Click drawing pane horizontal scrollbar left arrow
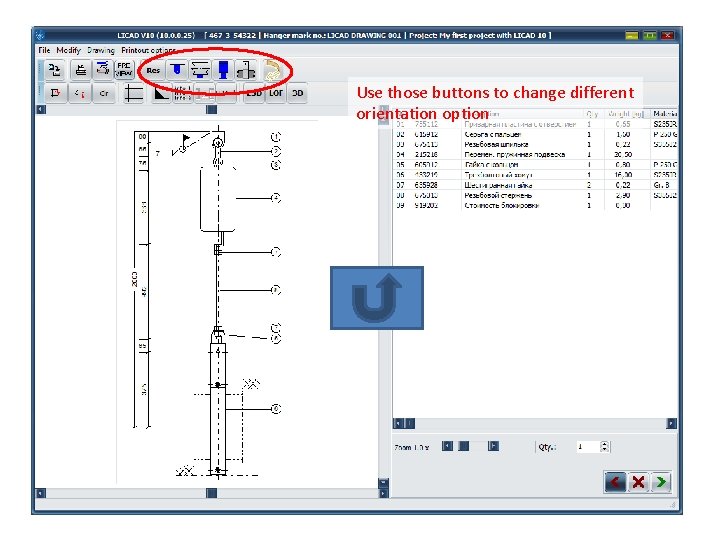Image resolution: width=720 pixels, height=540 pixels. coord(41,493)
